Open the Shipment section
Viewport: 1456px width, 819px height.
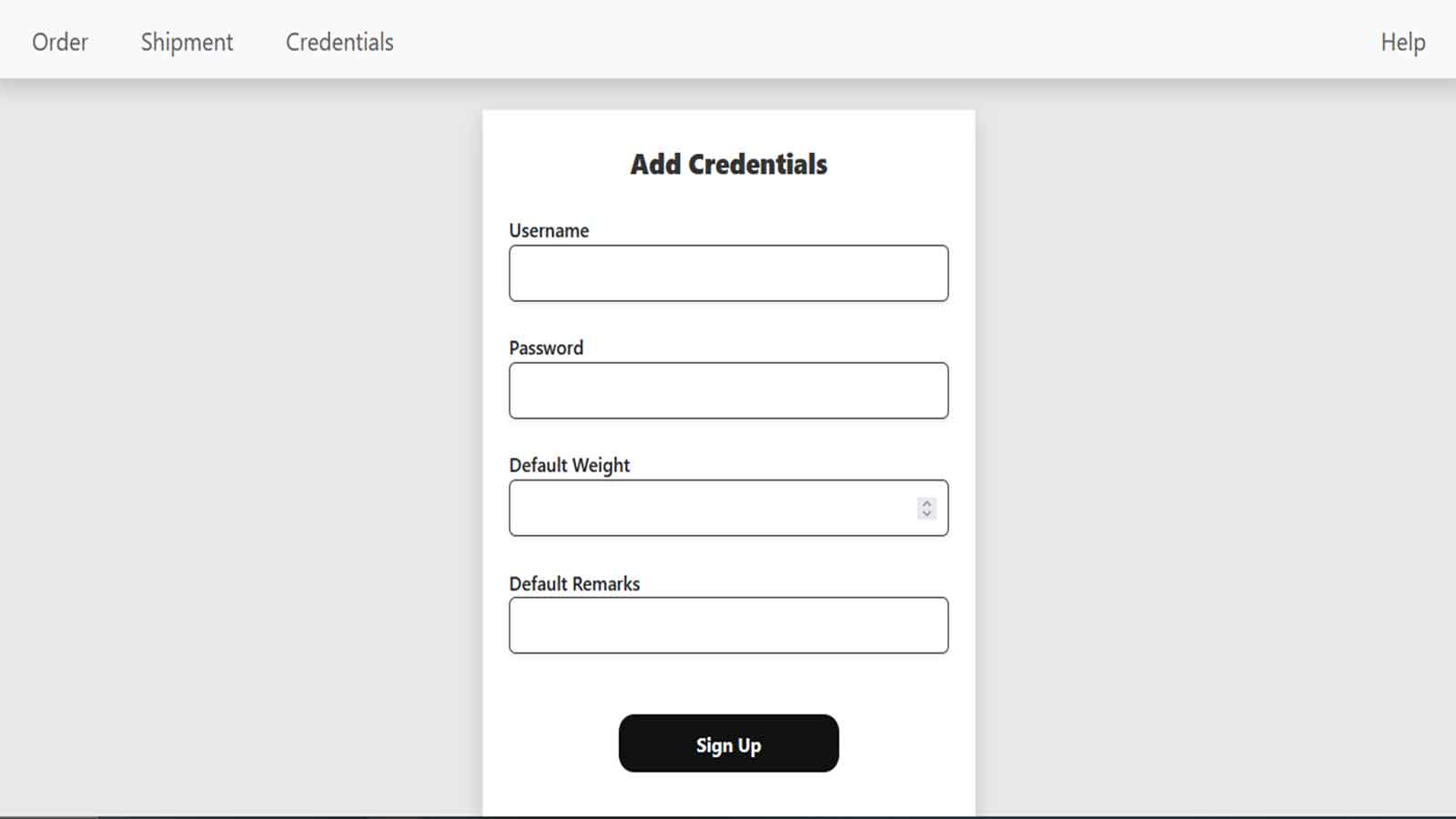(x=186, y=42)
